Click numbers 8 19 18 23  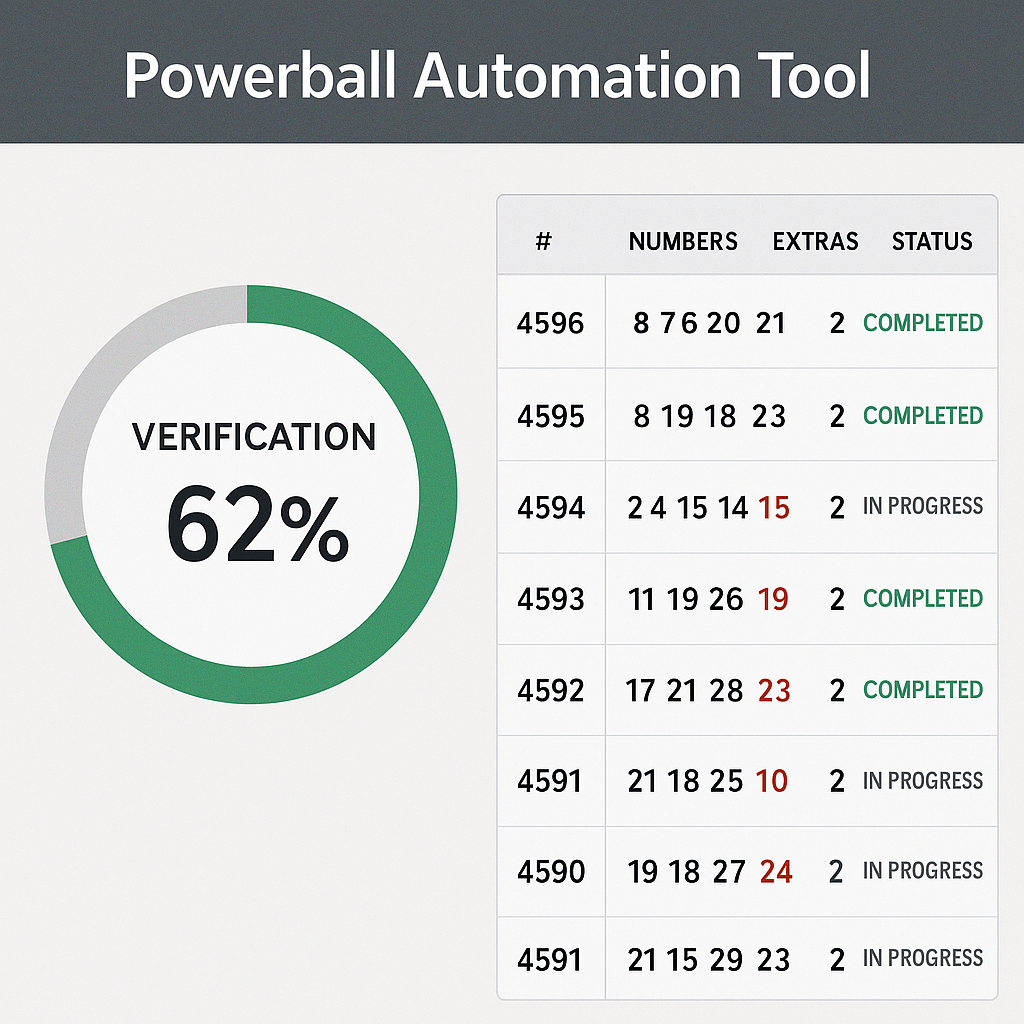click(x=709, y=416)
